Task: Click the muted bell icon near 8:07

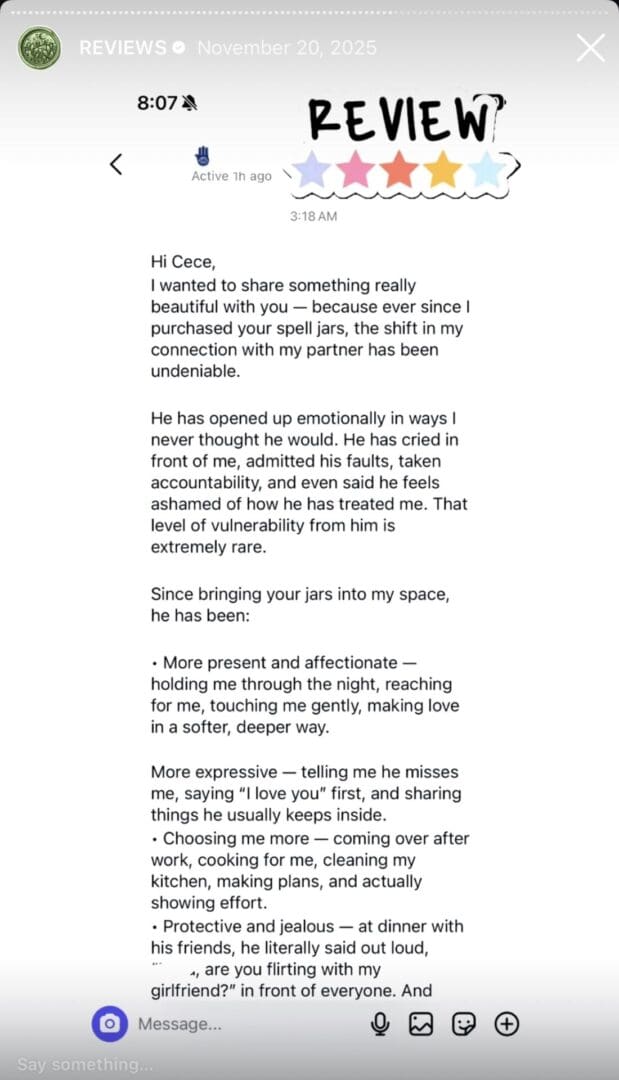Action: click(188, 103)
